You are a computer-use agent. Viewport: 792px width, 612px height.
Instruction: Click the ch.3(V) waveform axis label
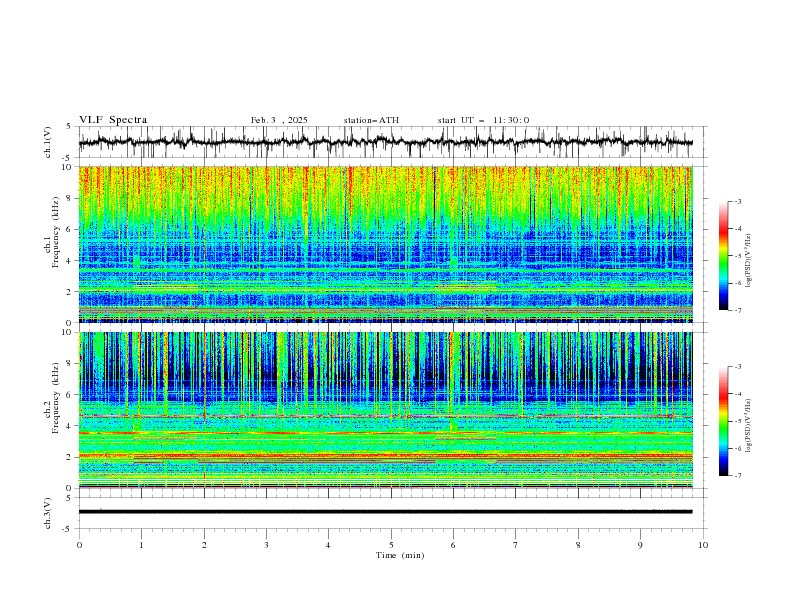coord(48,513)
